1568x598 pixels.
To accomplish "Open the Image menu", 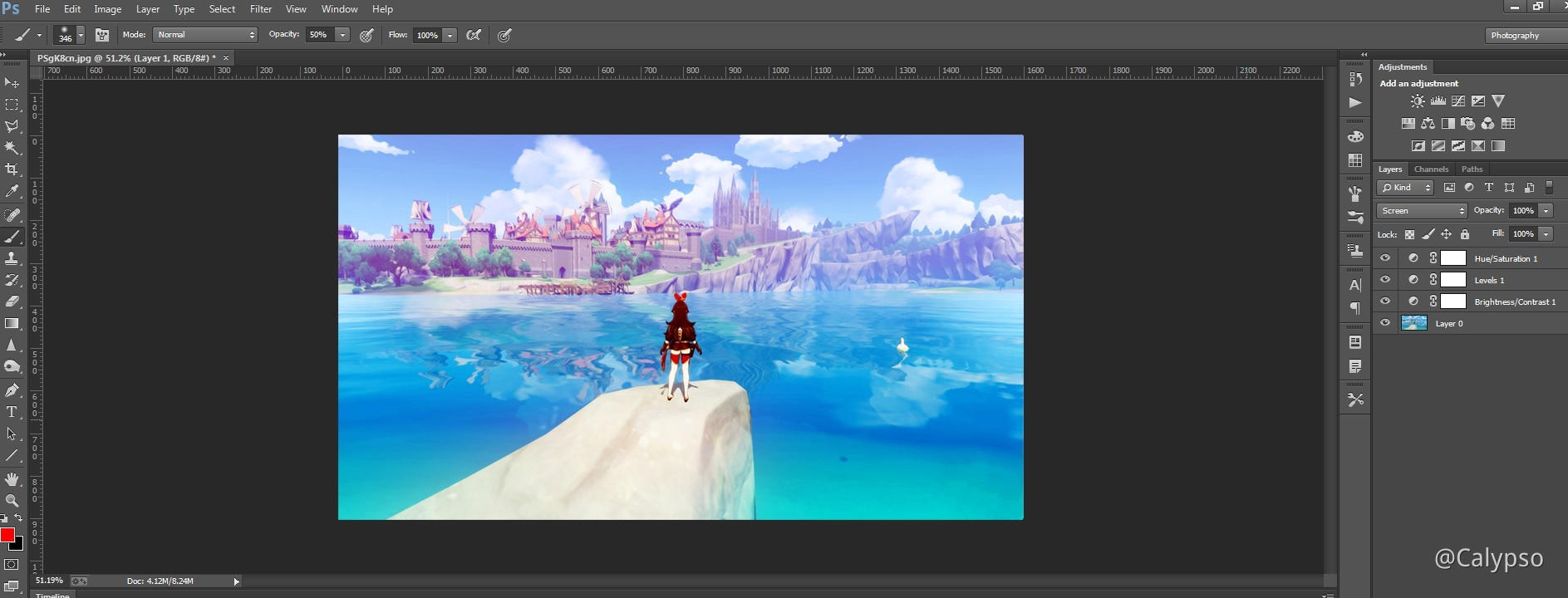I will (107, 9).
